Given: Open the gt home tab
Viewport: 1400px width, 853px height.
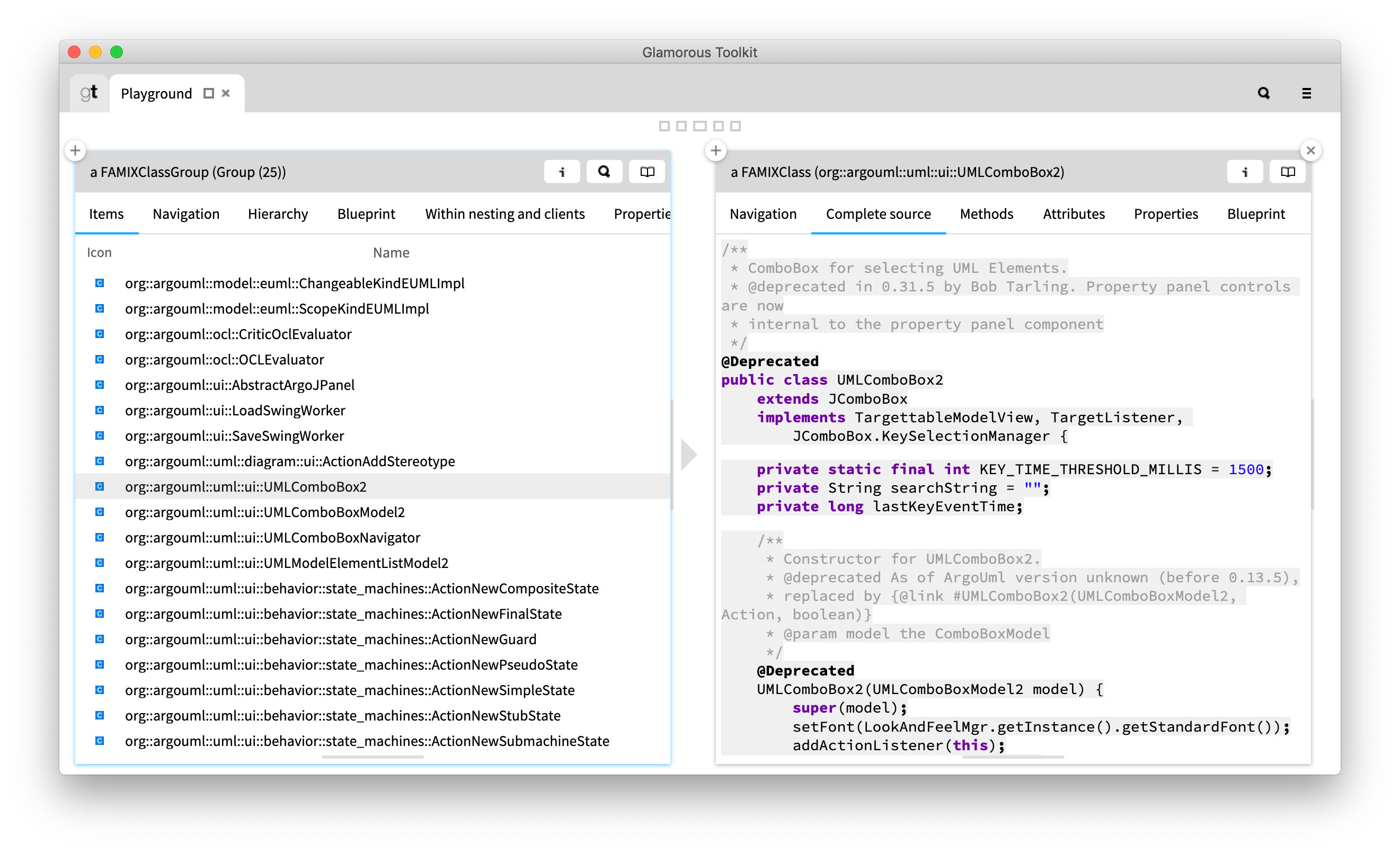Looking at the screenshot, I should pos(88,93).
